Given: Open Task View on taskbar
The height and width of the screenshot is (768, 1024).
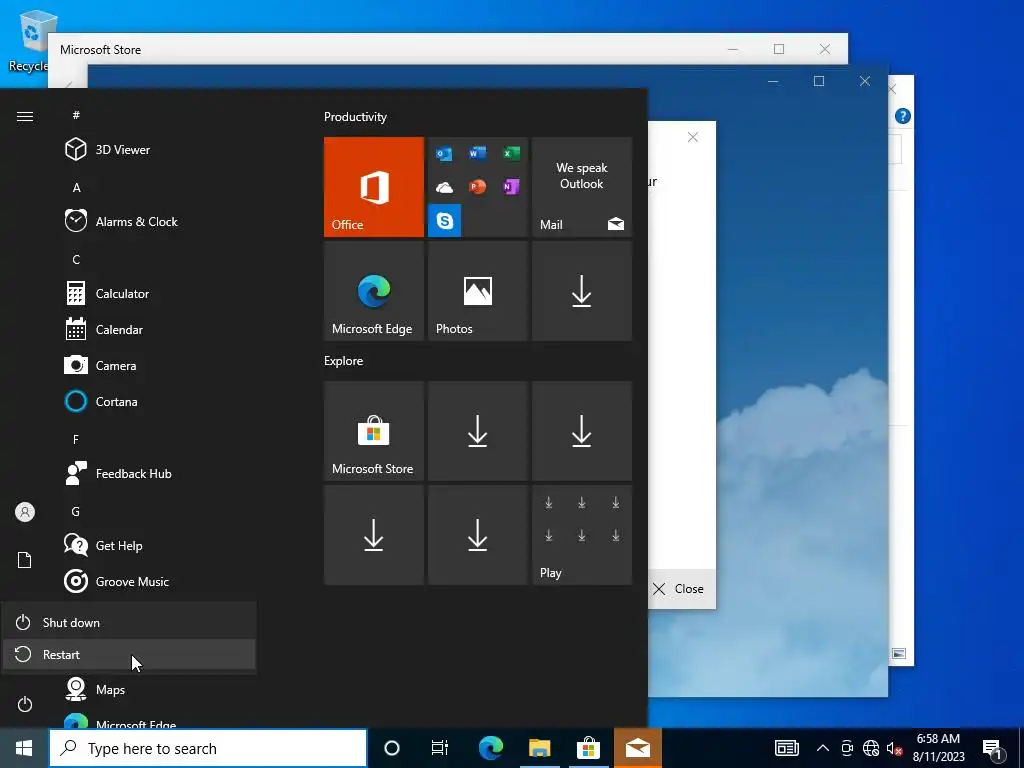Looking at the screenshot, I should click(x=440, y=748).
